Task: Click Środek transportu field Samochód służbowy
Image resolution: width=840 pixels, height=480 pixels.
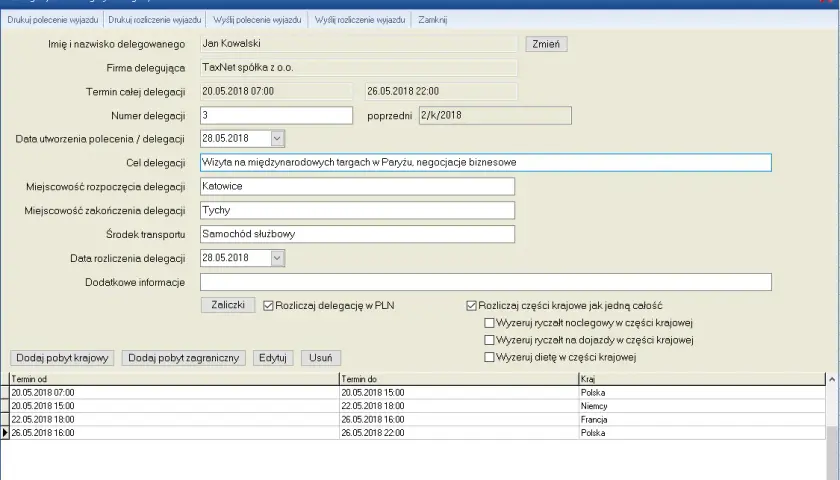Action: pos(357,234)
